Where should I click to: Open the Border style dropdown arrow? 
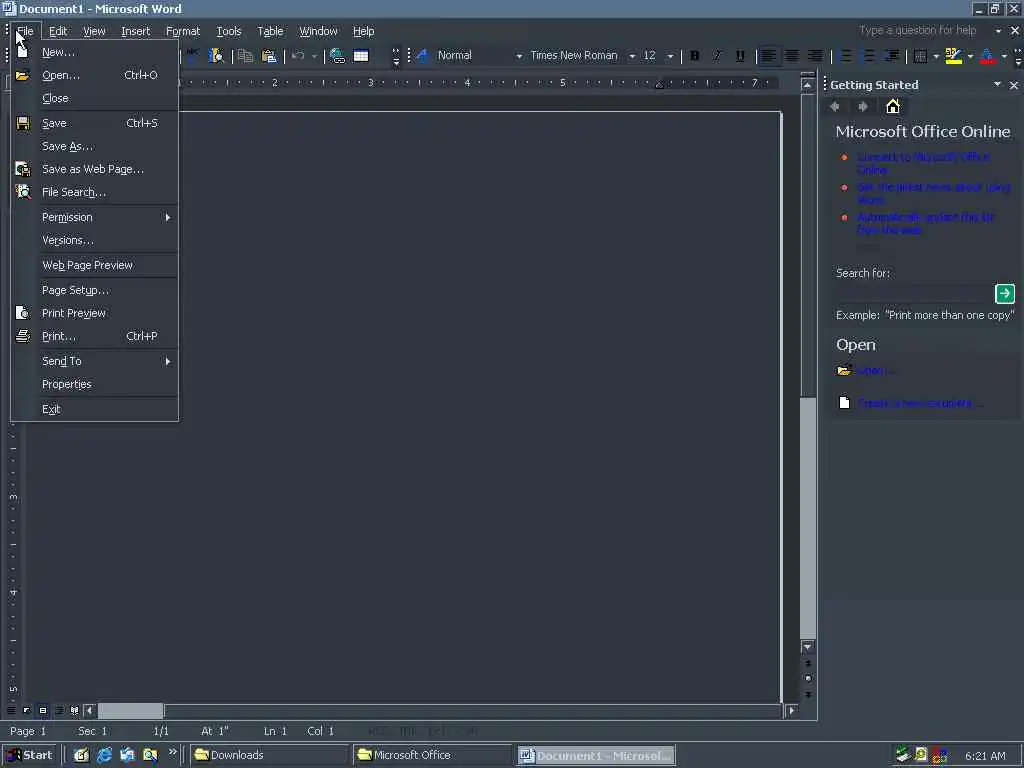[936, 56]
